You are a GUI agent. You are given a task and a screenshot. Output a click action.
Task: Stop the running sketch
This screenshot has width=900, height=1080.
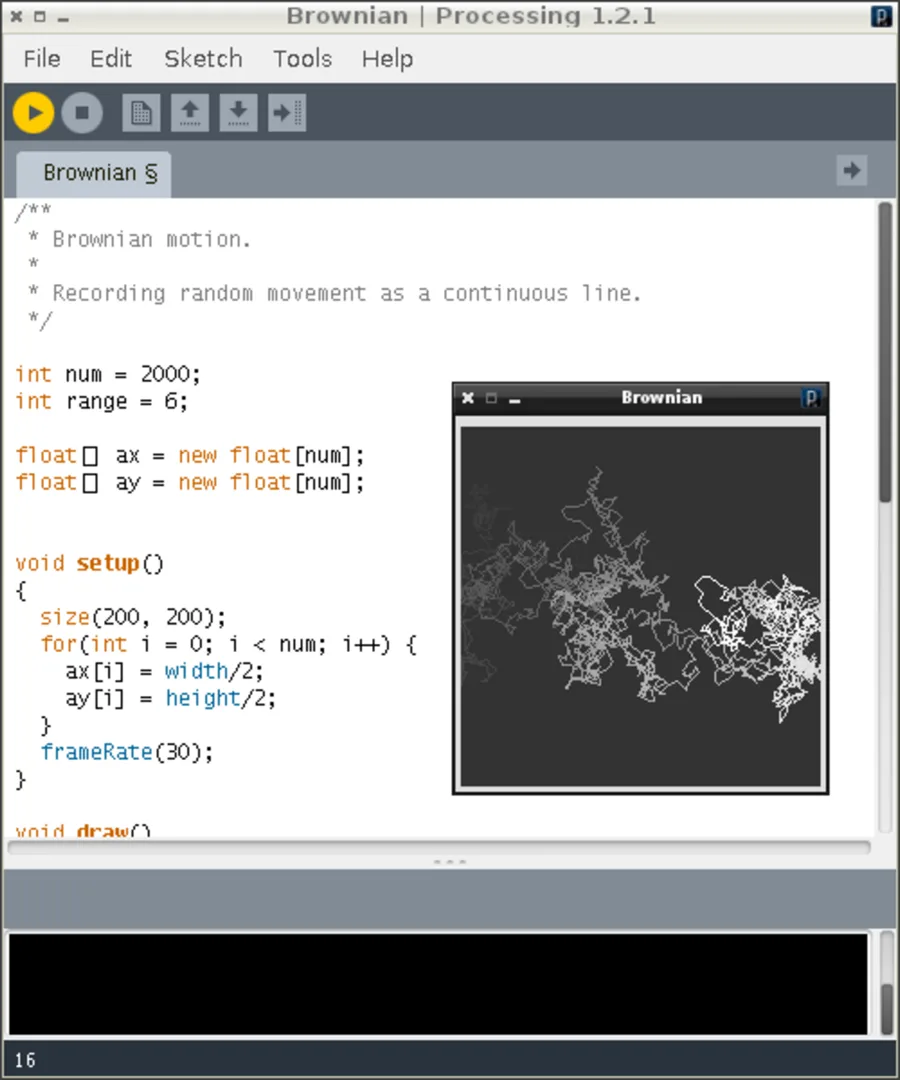click(82, 112)
